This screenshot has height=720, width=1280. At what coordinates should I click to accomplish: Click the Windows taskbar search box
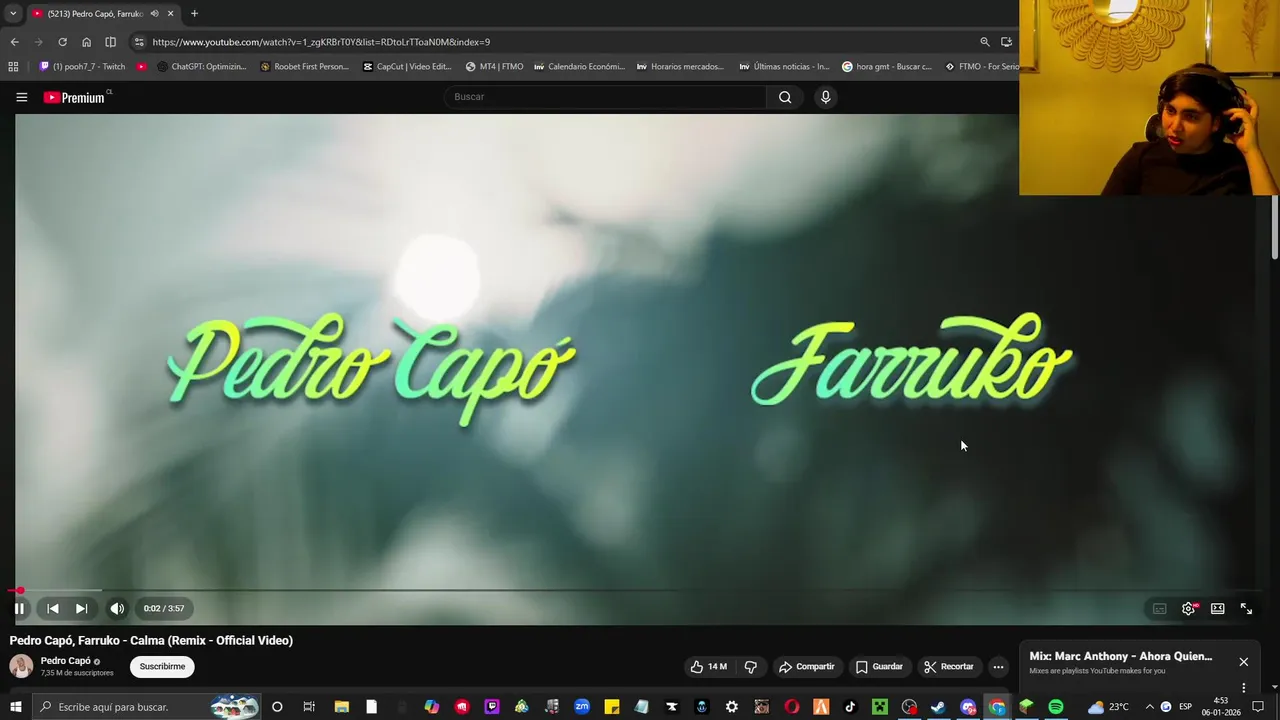pos(148,707)
